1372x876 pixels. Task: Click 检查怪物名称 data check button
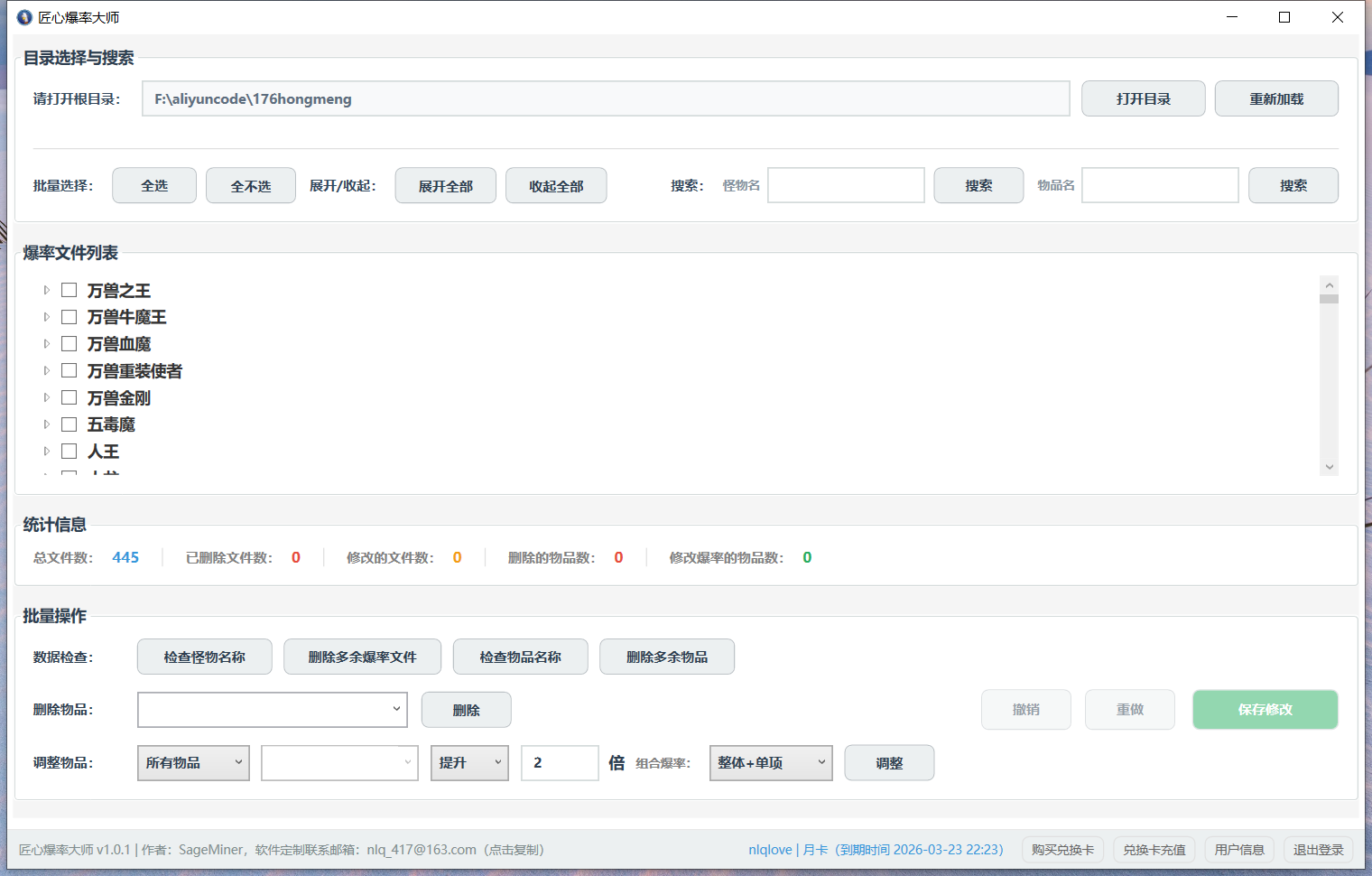tap(204, 657)
